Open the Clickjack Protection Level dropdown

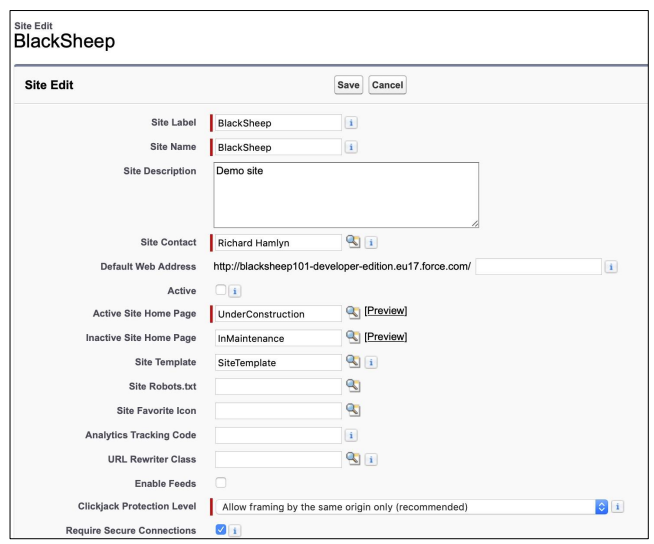coord(412,507)
